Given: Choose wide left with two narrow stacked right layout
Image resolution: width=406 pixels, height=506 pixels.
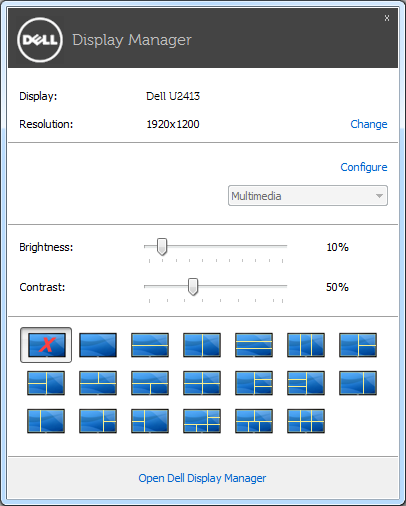Looking at the screenshot, I should pos(98,421).
